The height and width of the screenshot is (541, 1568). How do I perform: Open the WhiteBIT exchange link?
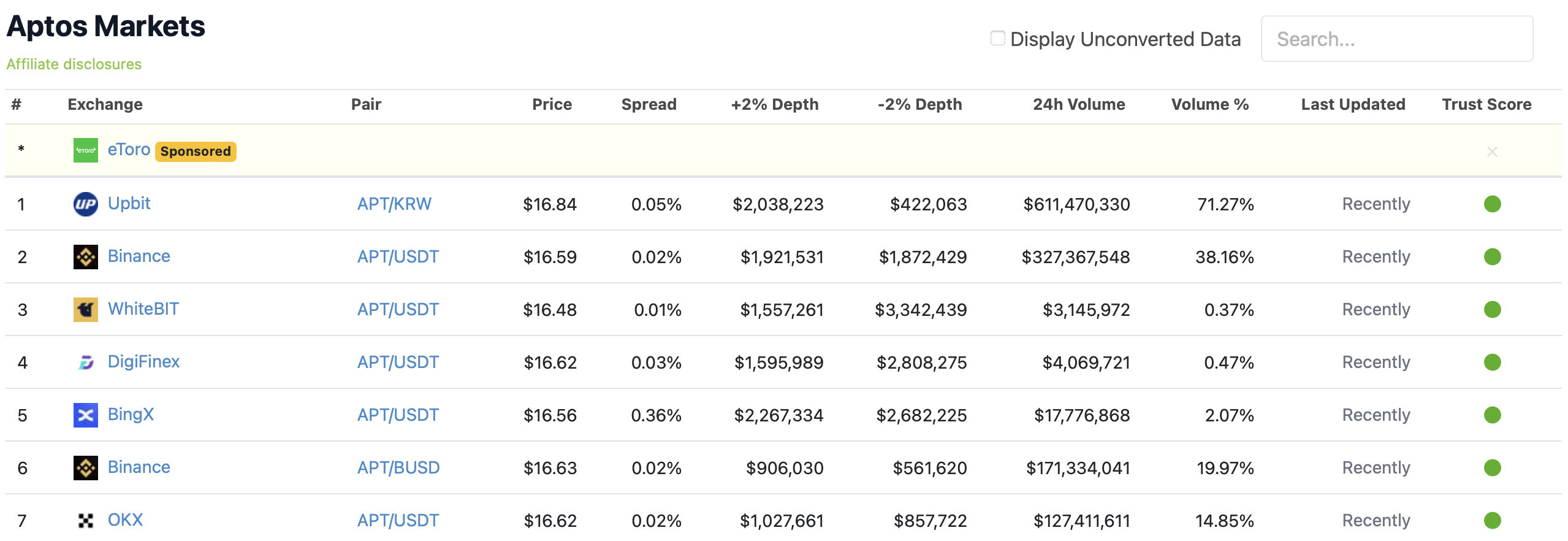point(143,309)
